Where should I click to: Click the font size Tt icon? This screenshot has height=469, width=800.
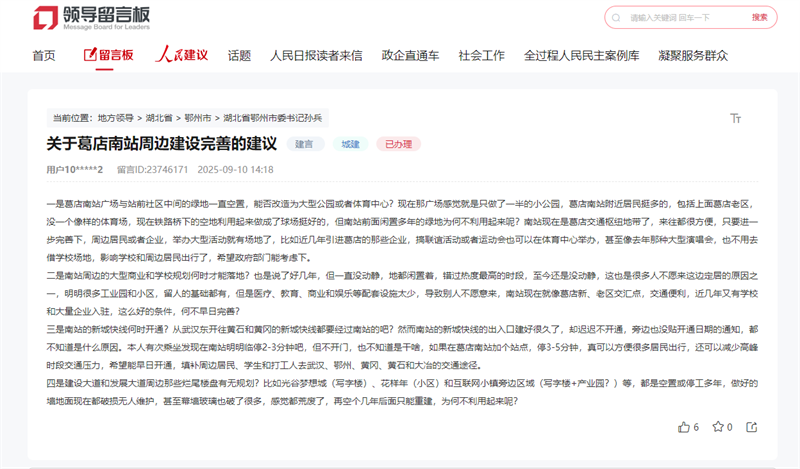point(735,118)
